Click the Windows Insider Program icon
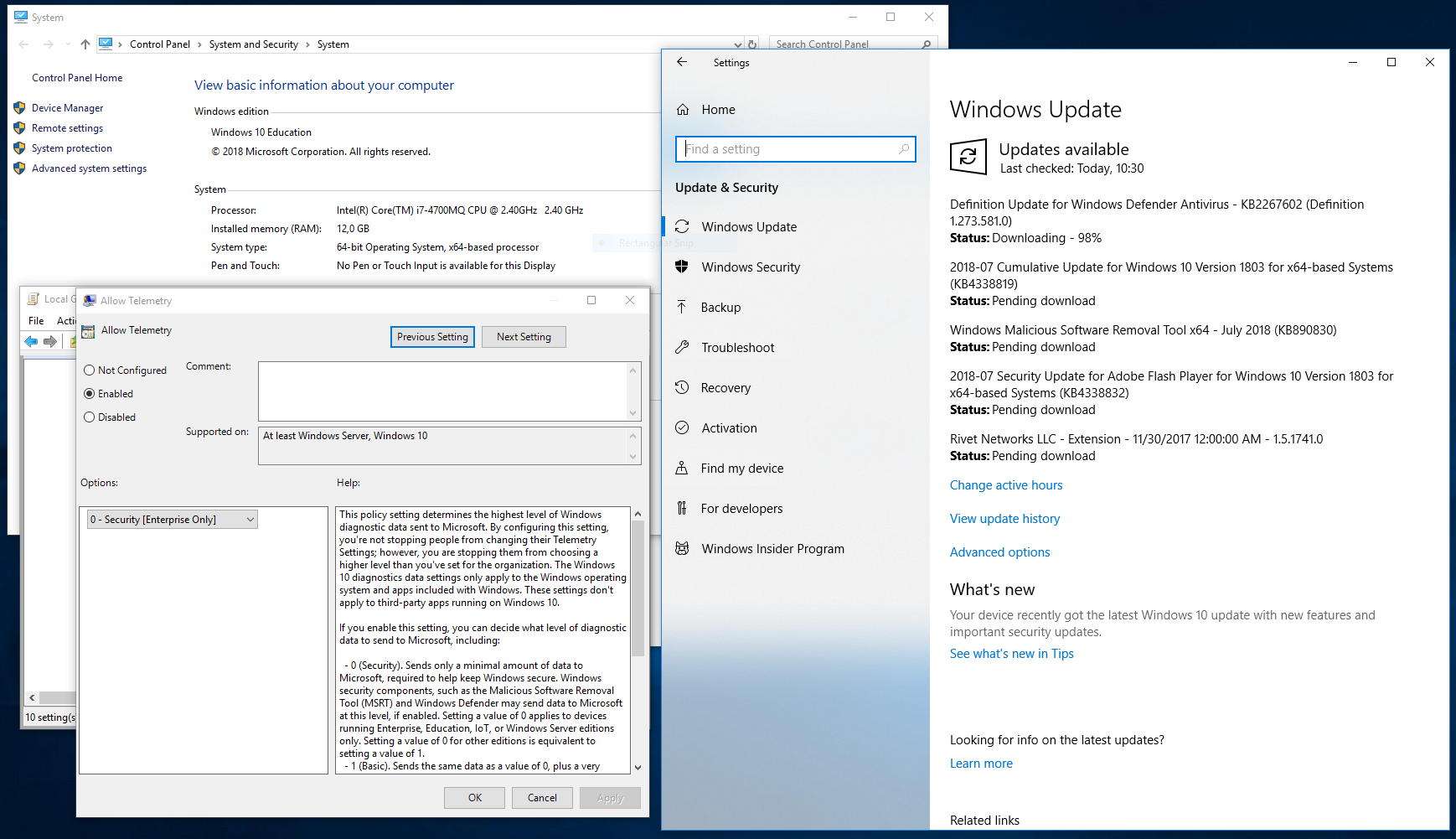This screenshot has width=1456, height=839. (x=682, y=548)
